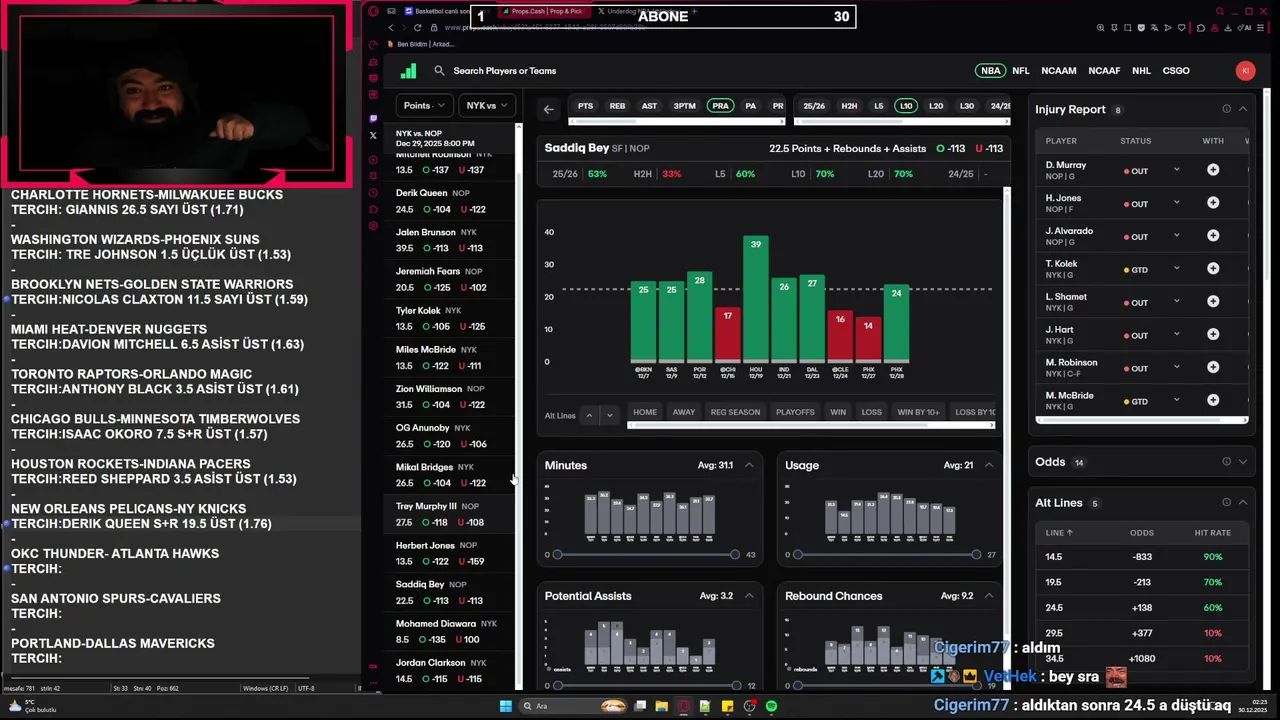
Task: Expand D. Murray injury status row chevron
Action: (1176, 170)
